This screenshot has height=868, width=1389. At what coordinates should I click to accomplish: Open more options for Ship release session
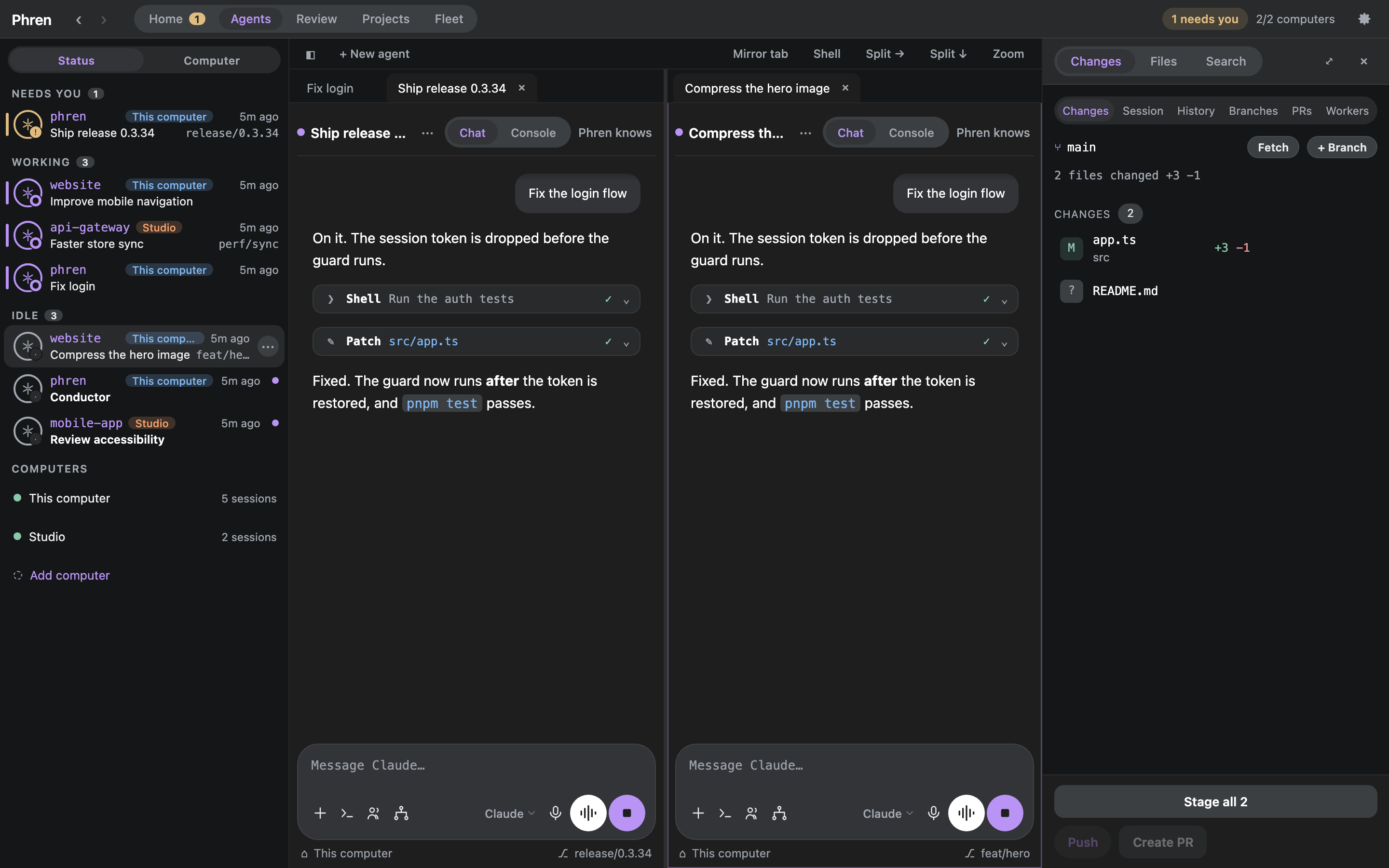click(x=428, y=133)
